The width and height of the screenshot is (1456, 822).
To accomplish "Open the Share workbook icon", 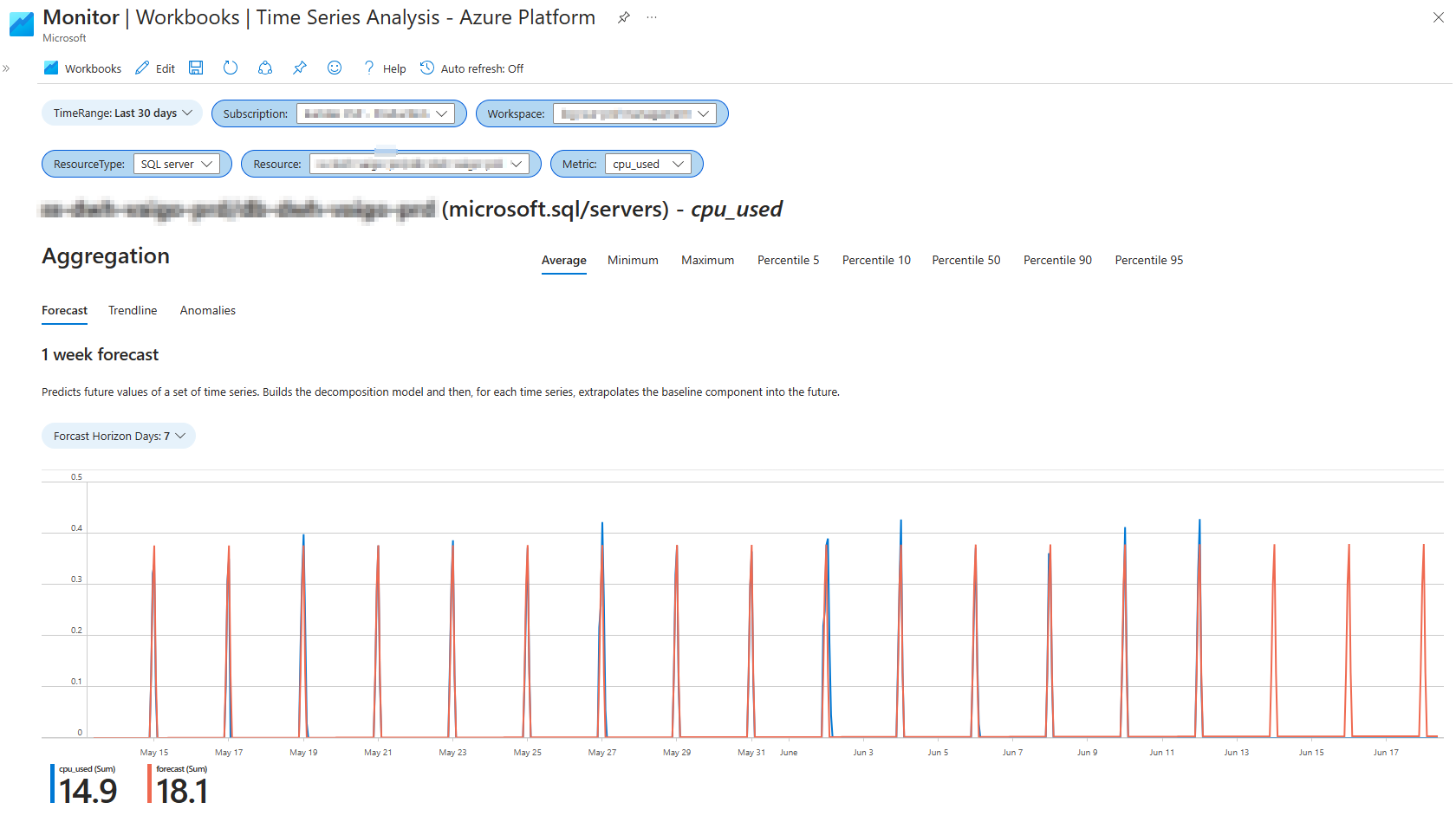I will pyautogui.click(x=265, y=68).
